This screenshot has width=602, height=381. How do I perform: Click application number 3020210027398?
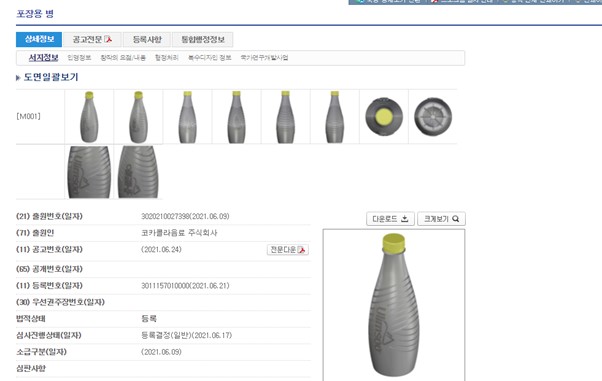pyautogui.click(x=165, y=216)
